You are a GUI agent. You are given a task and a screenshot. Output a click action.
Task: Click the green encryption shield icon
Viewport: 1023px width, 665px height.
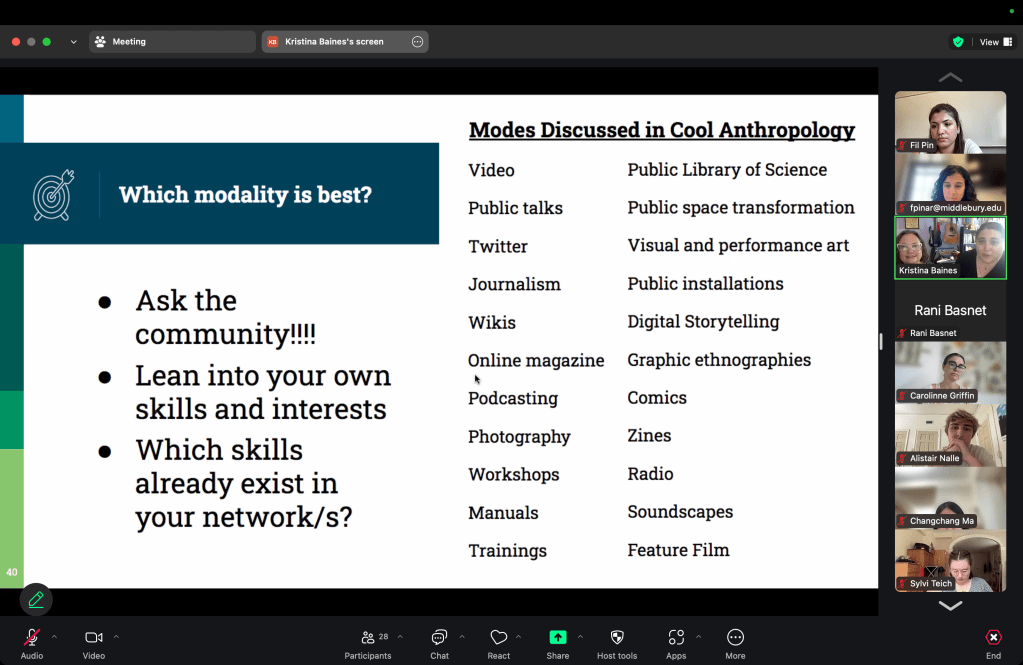coord(958,42)
